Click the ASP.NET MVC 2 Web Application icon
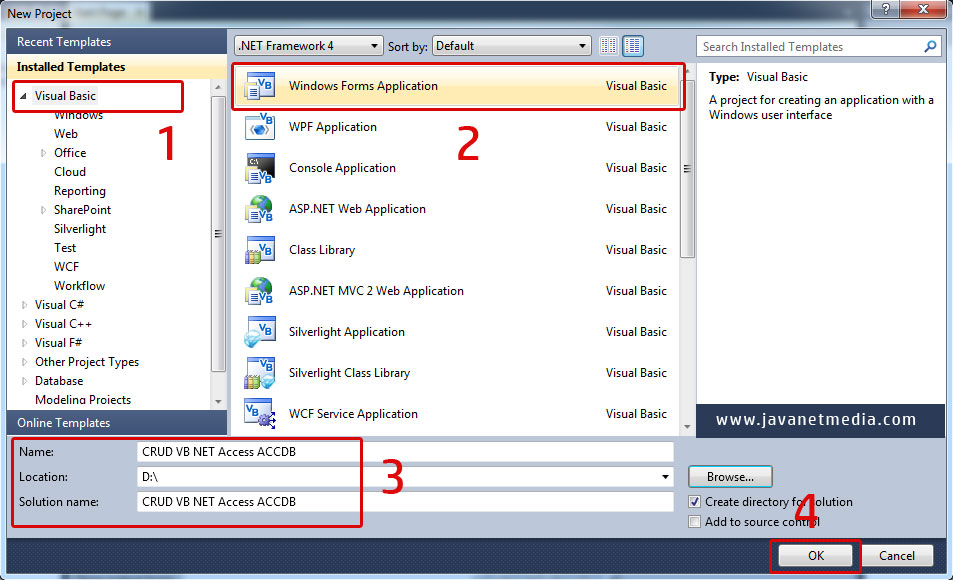The image size is (953, 580). [x=260, y=291]
